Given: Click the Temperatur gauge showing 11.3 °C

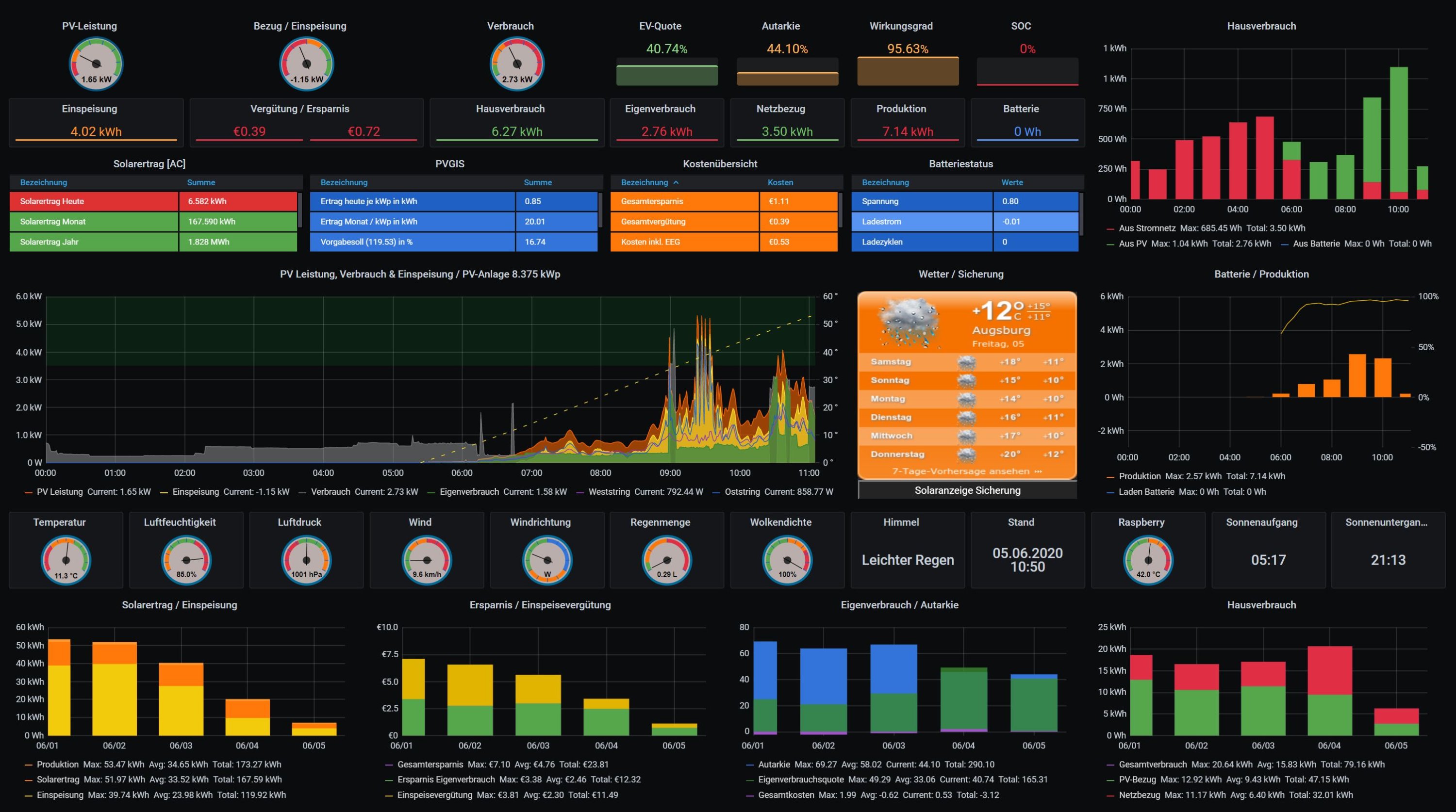Looking at the screenshot, I should [66, 560].
